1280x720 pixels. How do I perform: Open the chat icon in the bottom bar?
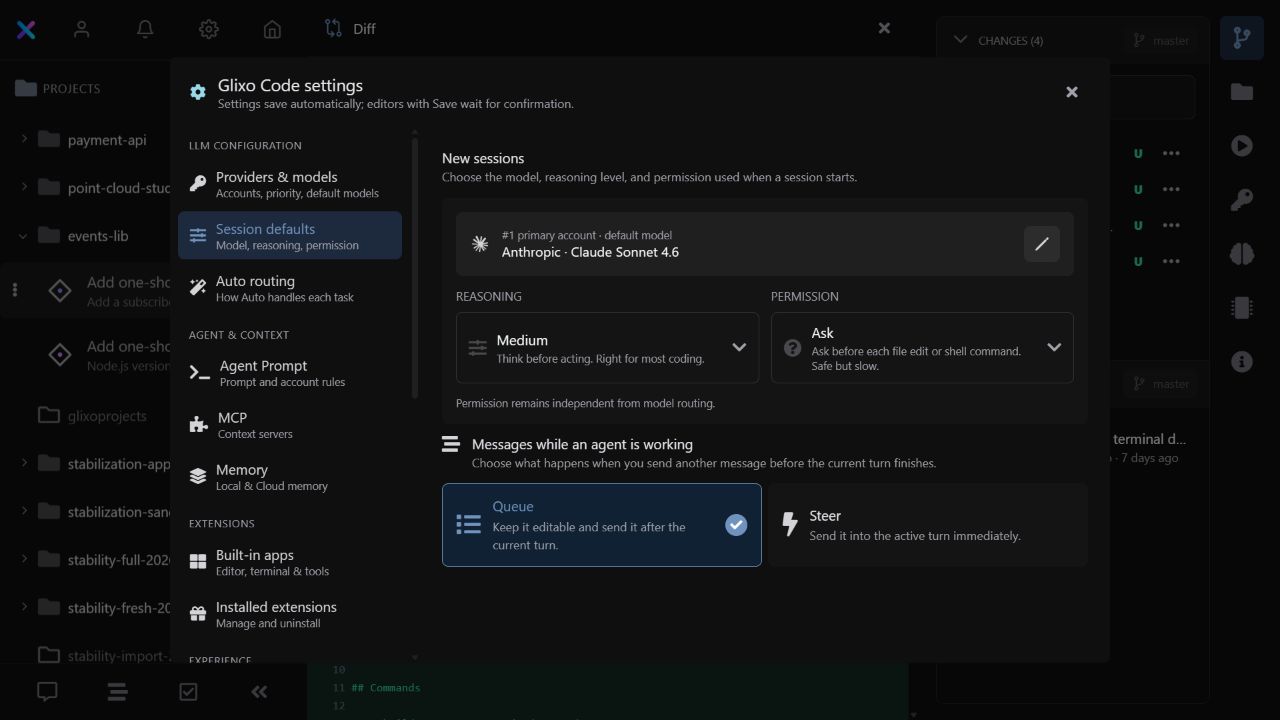point(47,691)
